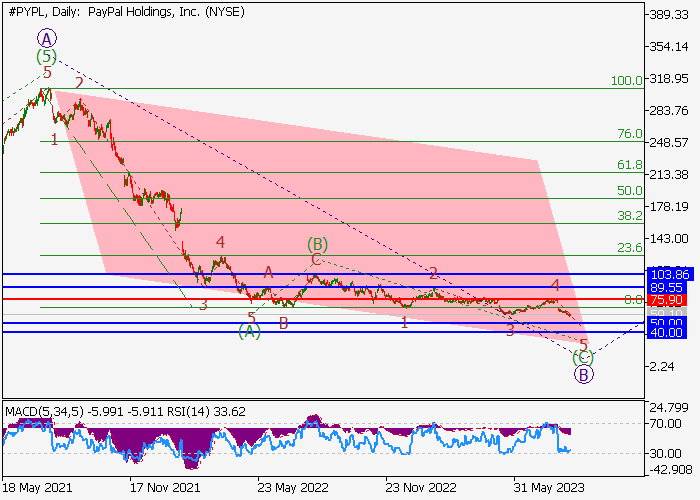
Task: Click the 38.2 Fibonacci level label
Action: pyautogui.click(x=629, y=215)
